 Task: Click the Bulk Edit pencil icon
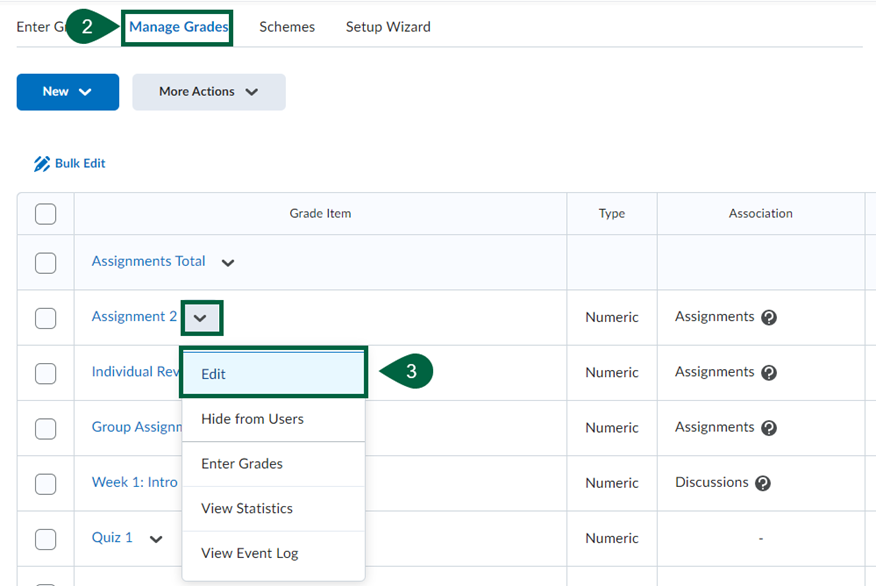42,162
